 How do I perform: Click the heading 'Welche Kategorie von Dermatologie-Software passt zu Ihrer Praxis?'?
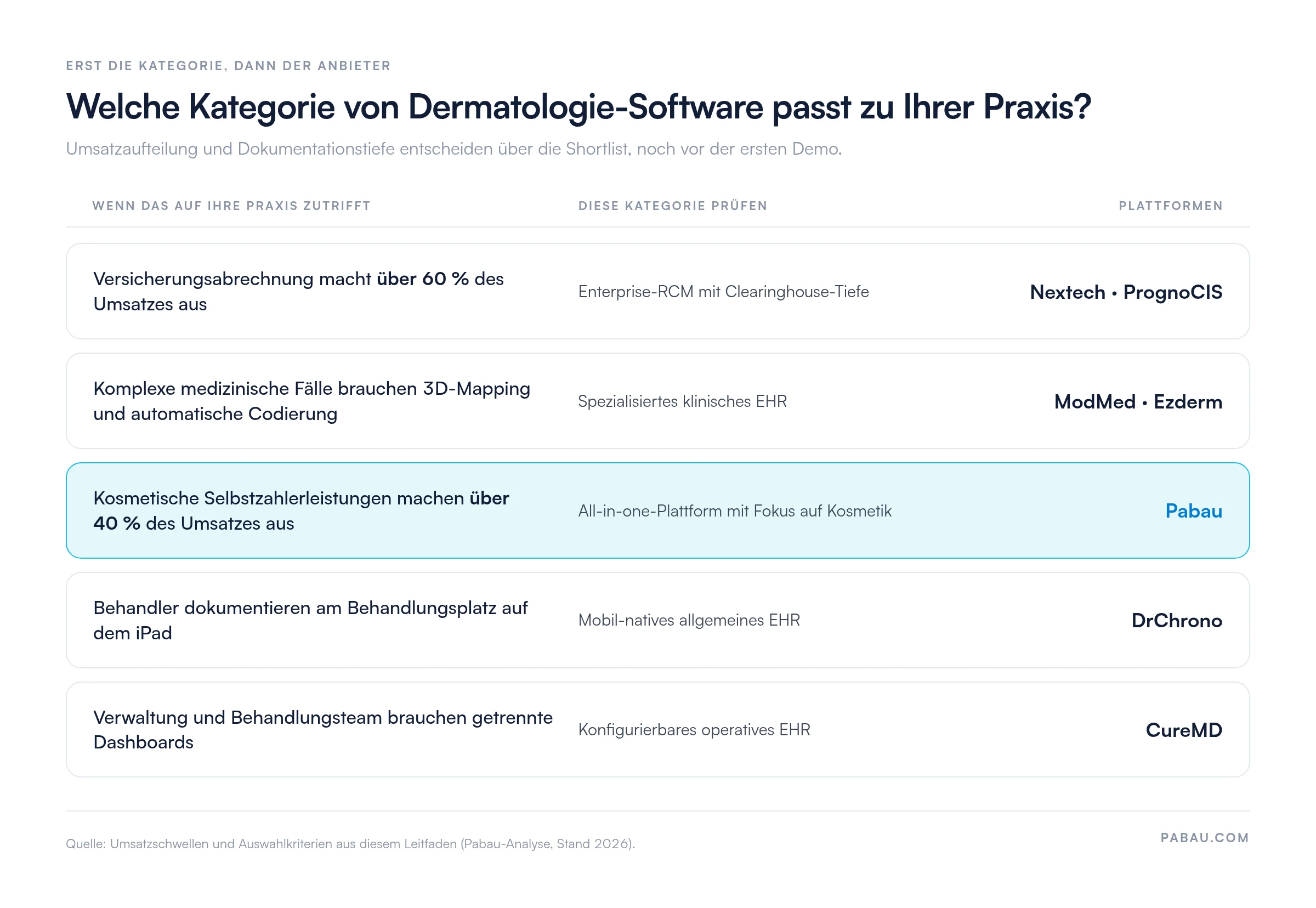tap(578, 106)
